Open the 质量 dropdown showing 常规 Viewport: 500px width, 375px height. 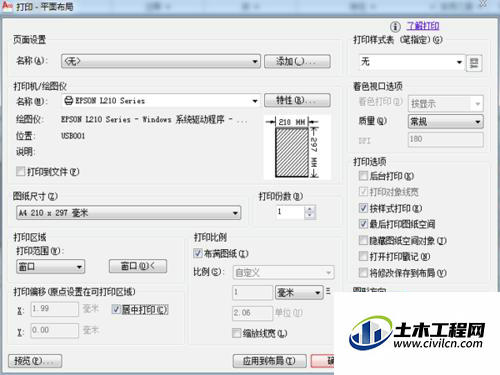click(446, 122)
